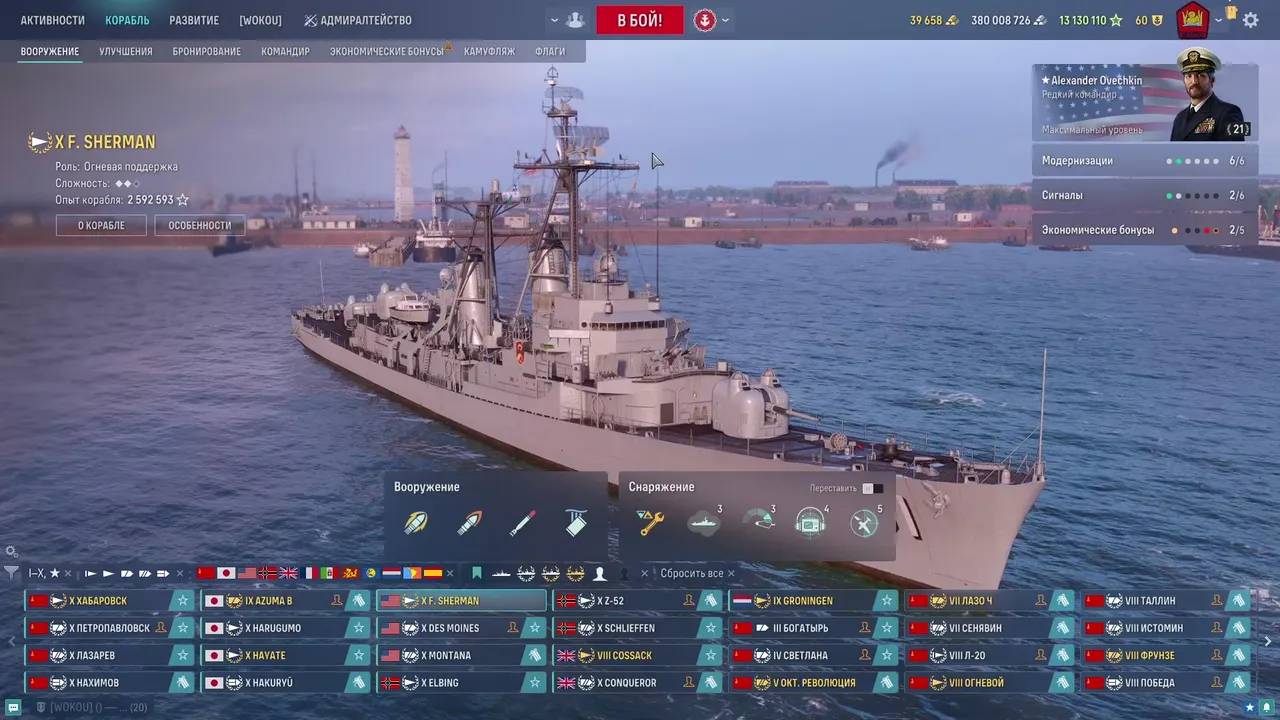Viewport: 1280px width, 720px height.
Task: Expand Сигналы summary row
Action: 1144,196
